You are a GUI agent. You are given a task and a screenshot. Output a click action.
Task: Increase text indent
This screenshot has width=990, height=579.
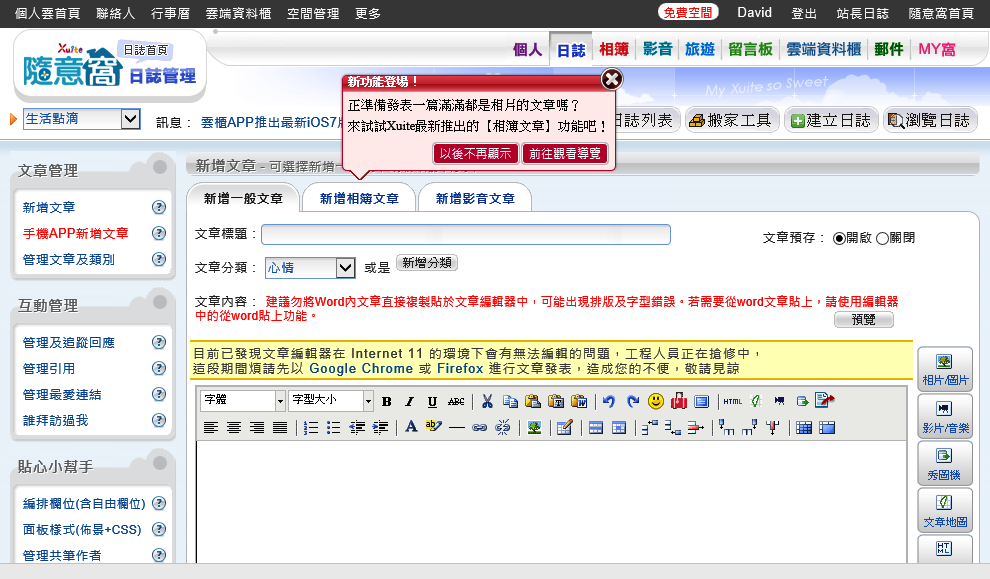(x=380, y=427)
